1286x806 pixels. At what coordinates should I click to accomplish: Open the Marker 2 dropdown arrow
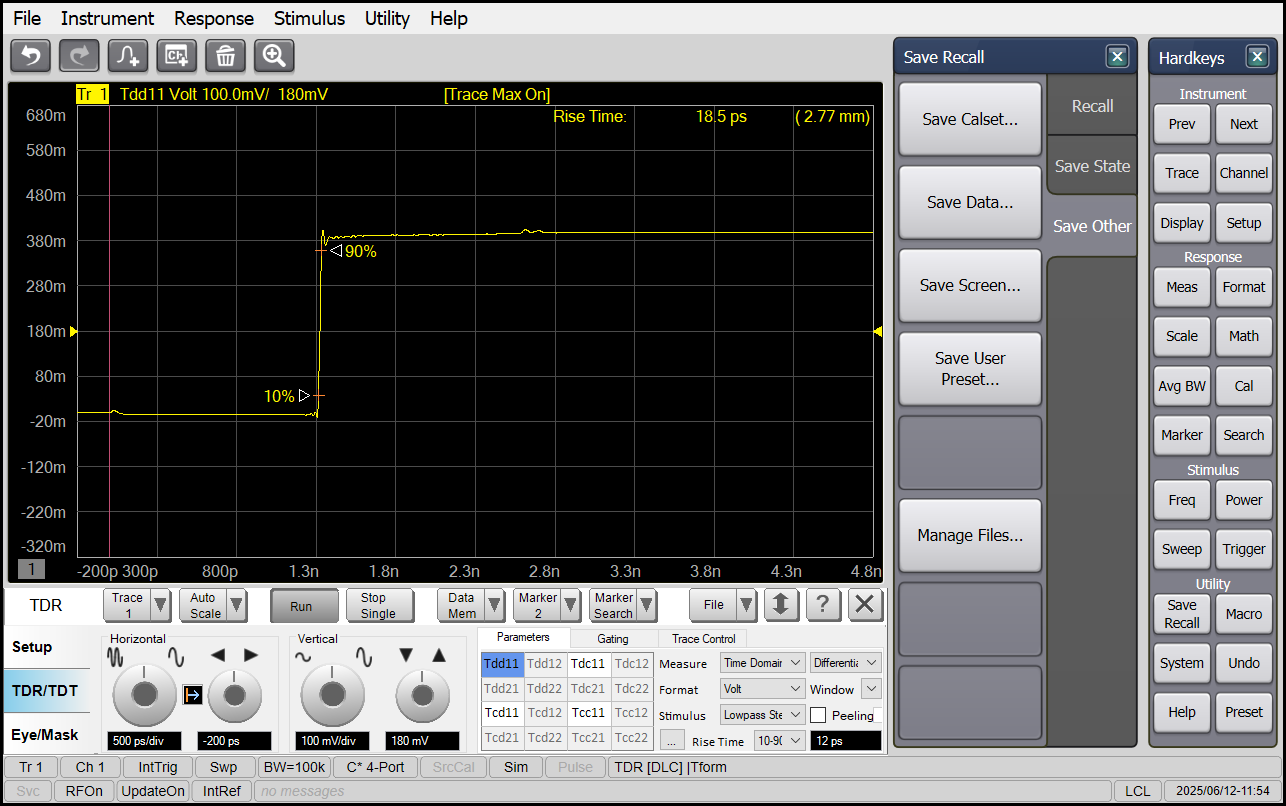pos(570,605)
